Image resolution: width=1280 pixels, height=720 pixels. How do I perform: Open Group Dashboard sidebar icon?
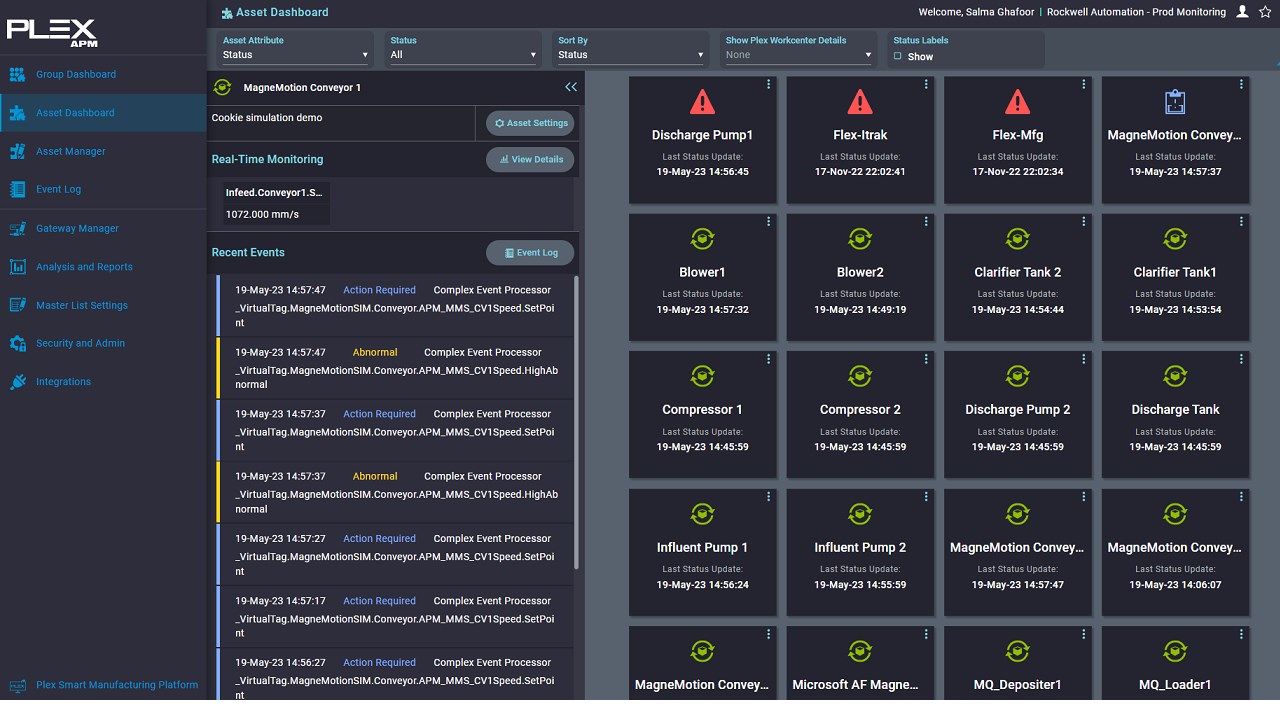click(17, 74)
